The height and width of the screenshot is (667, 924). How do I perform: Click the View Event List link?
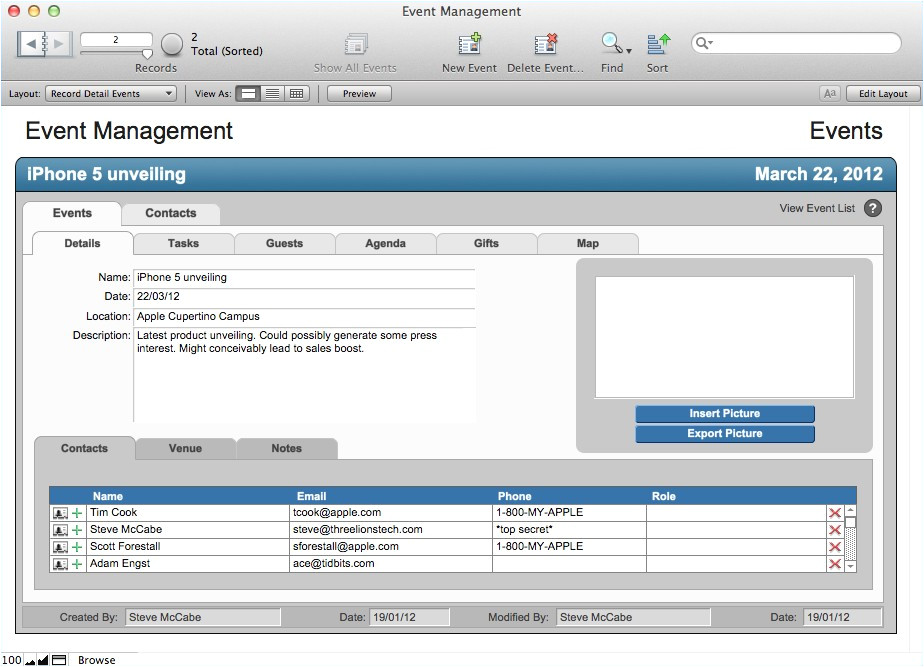pos(817,209)
